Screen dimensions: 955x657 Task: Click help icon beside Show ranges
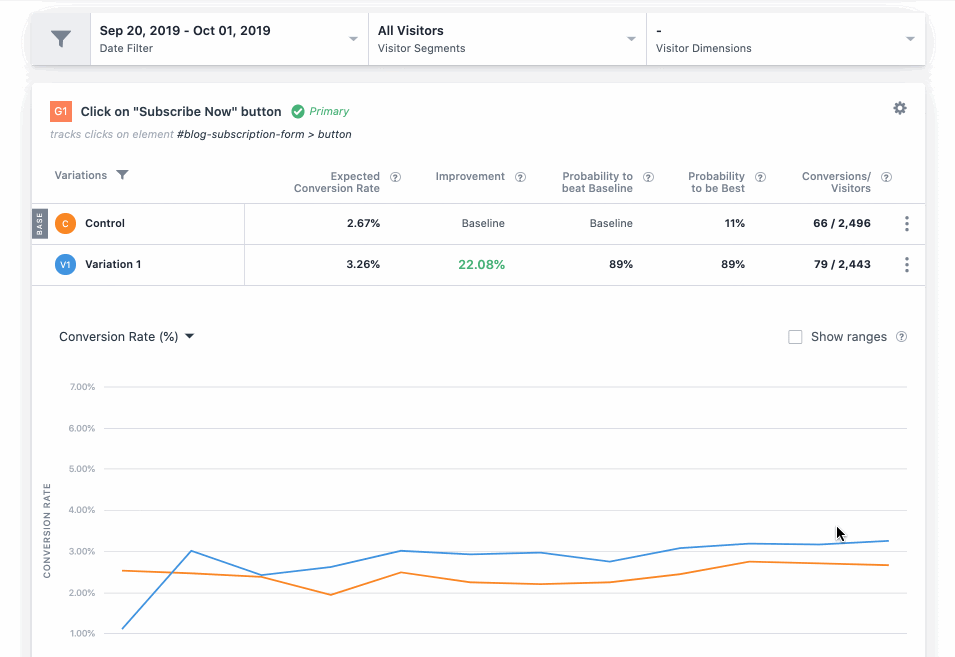[x=901, y=337]
